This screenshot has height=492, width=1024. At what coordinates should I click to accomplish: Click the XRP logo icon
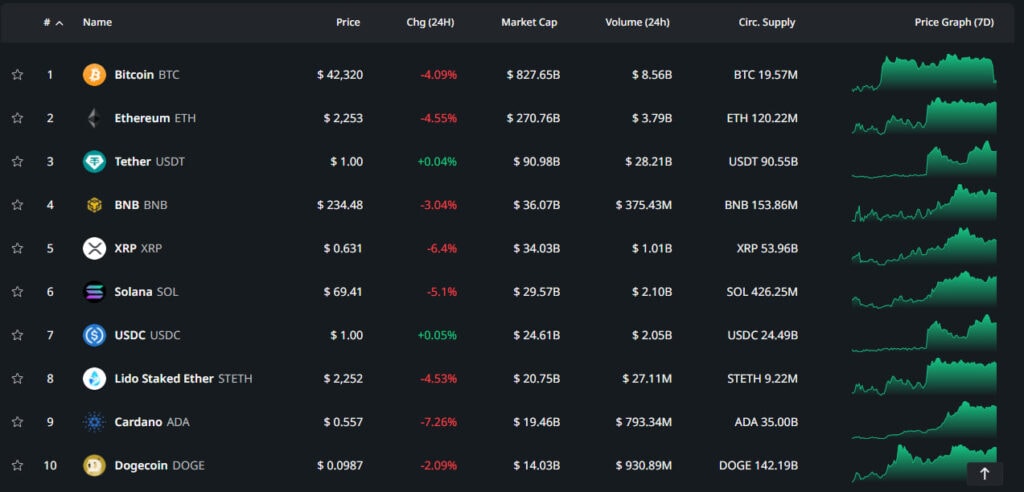[94, 248]
